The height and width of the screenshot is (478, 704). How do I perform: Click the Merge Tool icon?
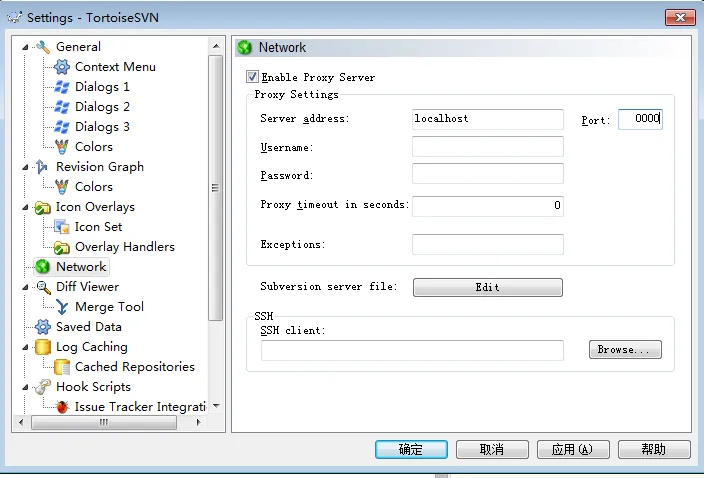(62, 307)
